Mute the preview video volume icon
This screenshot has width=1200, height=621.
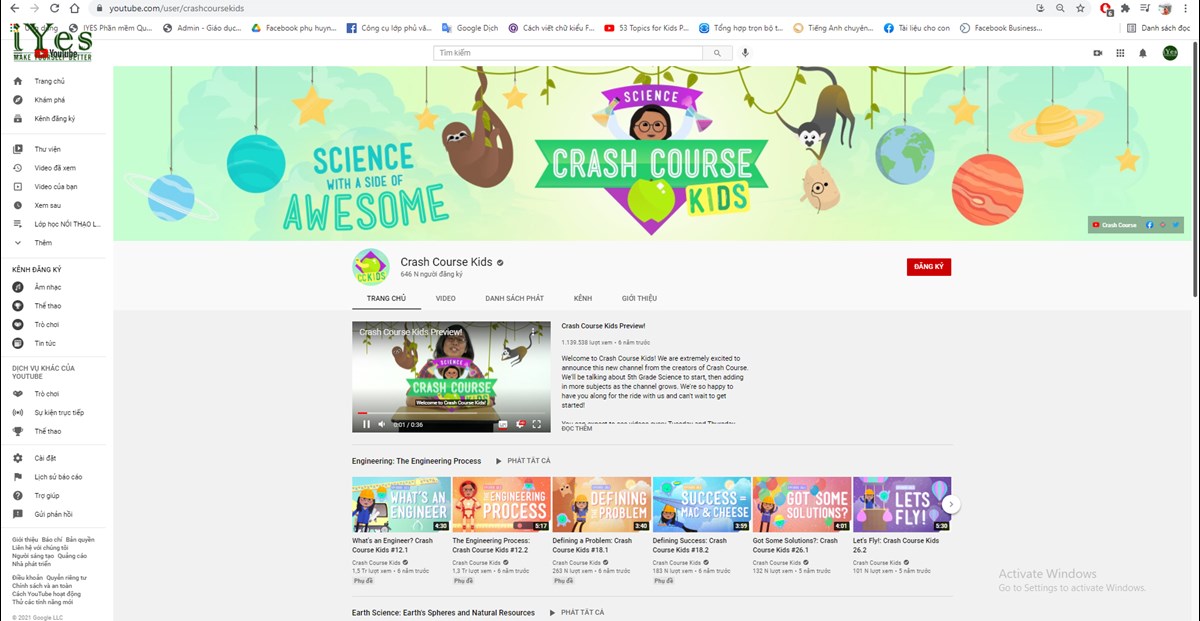coord(381,424)
